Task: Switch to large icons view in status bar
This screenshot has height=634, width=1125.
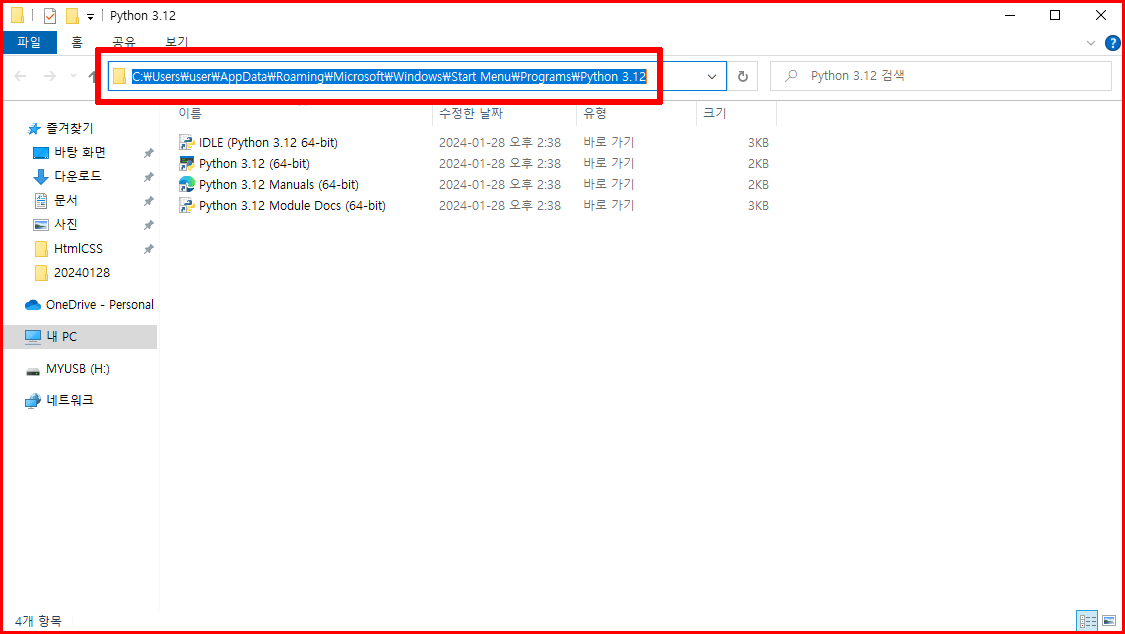Action: 1108,621
